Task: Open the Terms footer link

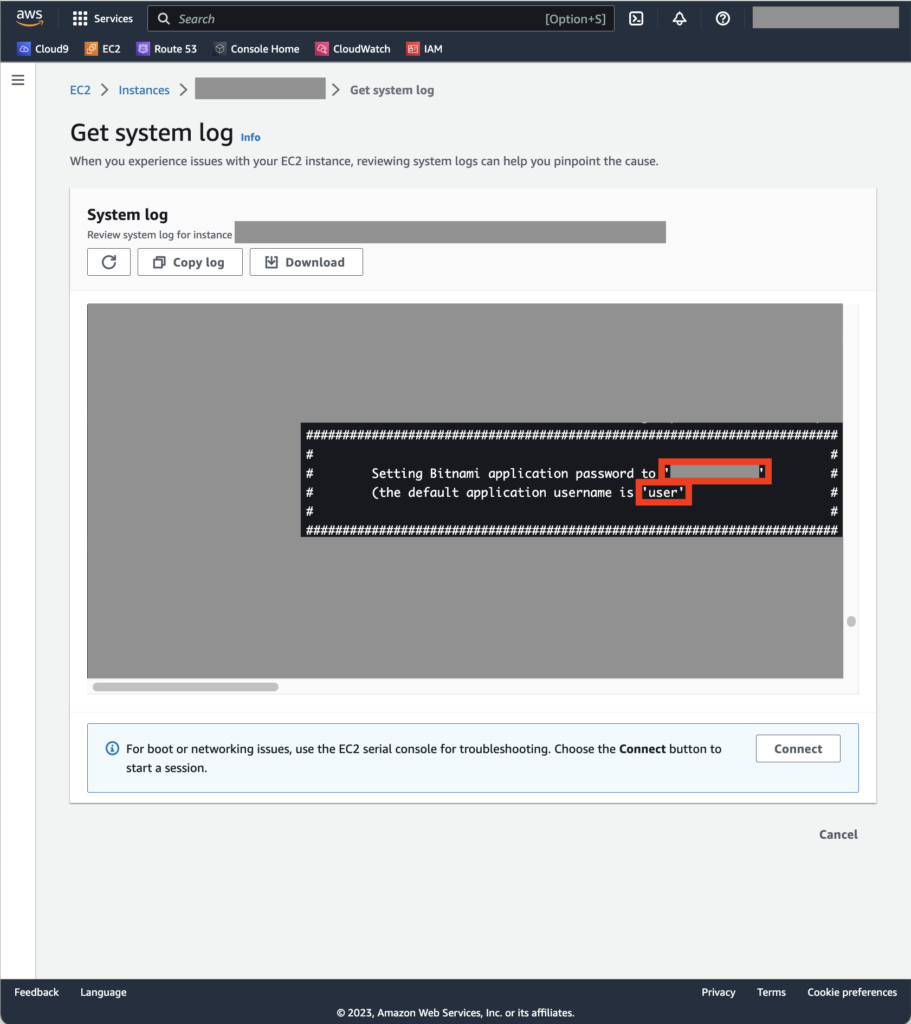Action: (771, 992)
